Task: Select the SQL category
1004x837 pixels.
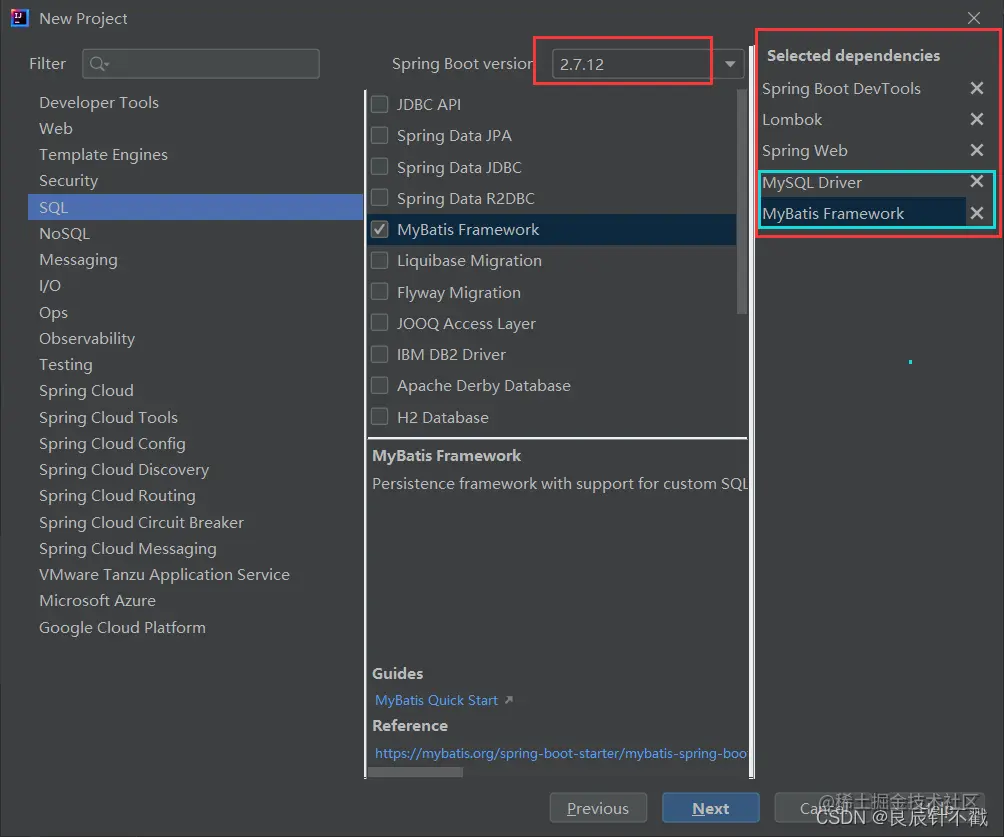Action: (x=195, y=207)
